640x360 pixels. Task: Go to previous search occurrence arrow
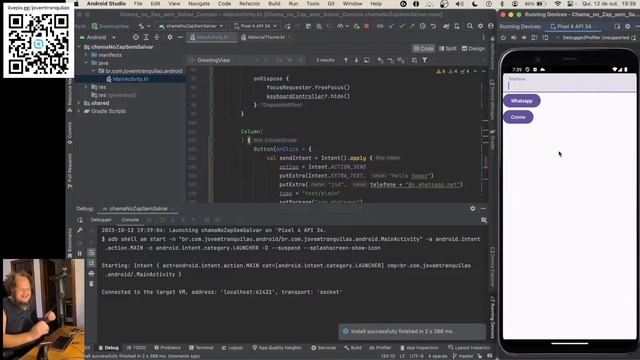pos(346,60)
